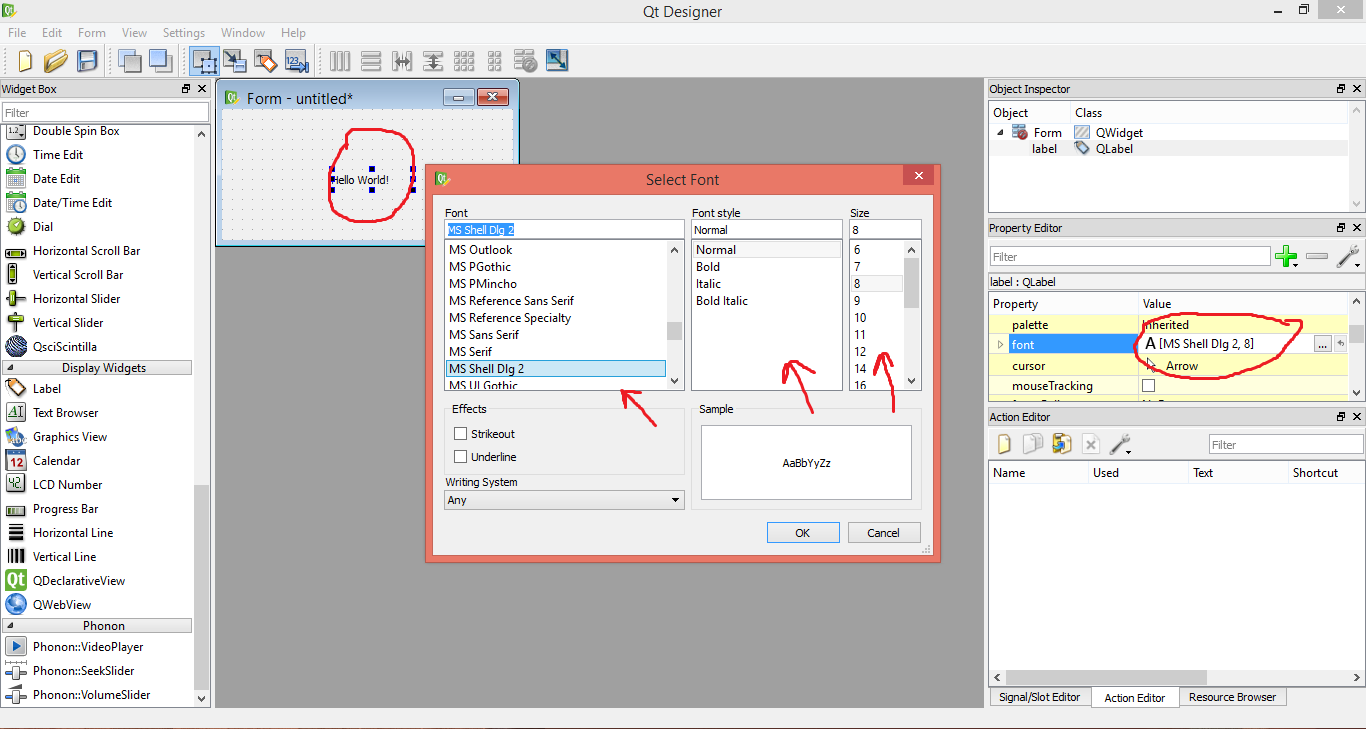Screen dimensions: 1367x729
Task: Select the Edit Buddies mode icon
Action: point(266,61)
